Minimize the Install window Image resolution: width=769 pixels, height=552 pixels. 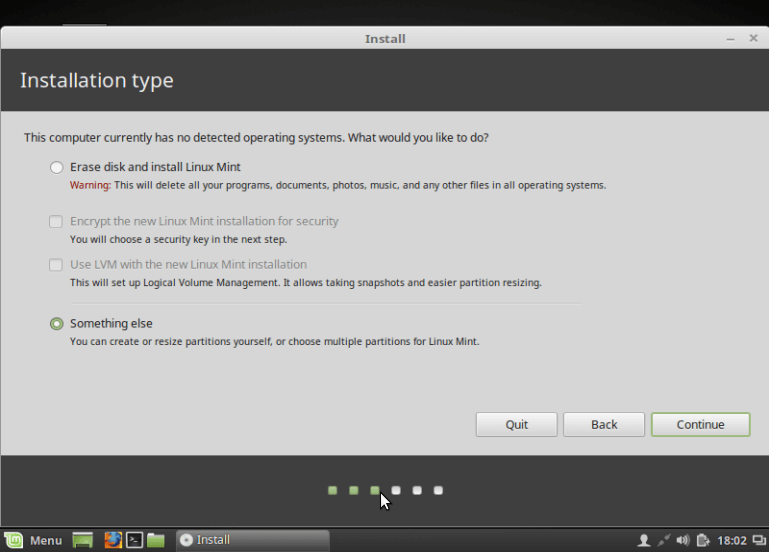[x=731, y=38]
